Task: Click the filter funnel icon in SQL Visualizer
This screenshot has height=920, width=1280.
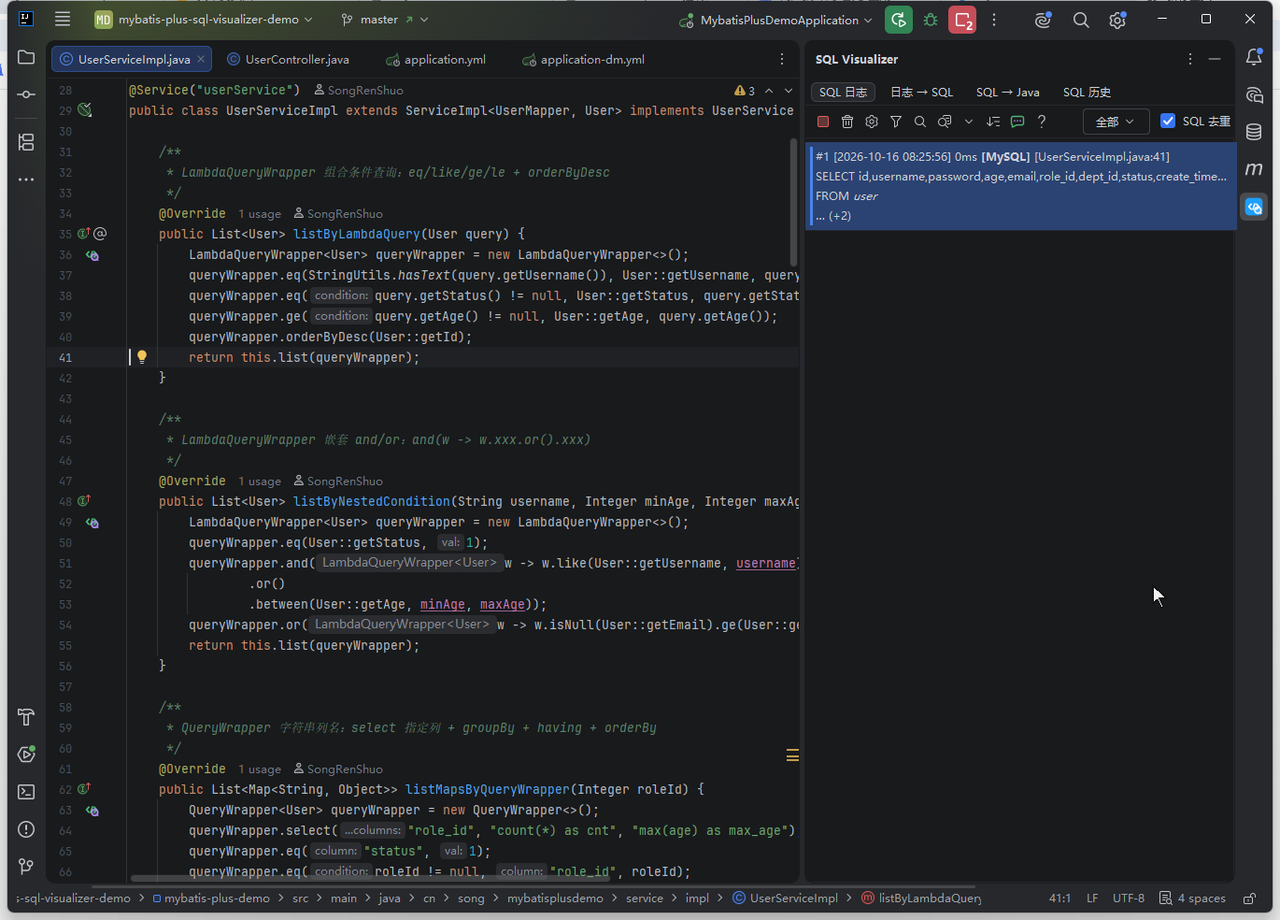Action: 896,121
